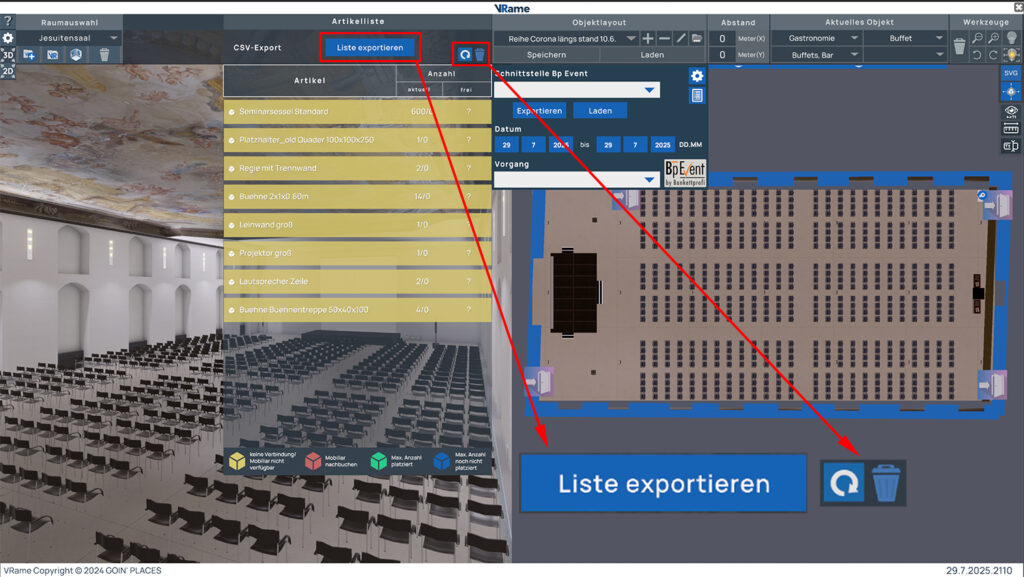Click the BpEvent by Bankettprofi logo
The image size is (1024, 577).
pos(685,173)
